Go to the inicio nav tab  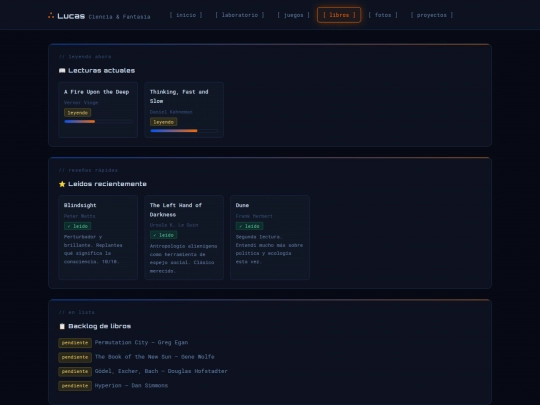186,15
